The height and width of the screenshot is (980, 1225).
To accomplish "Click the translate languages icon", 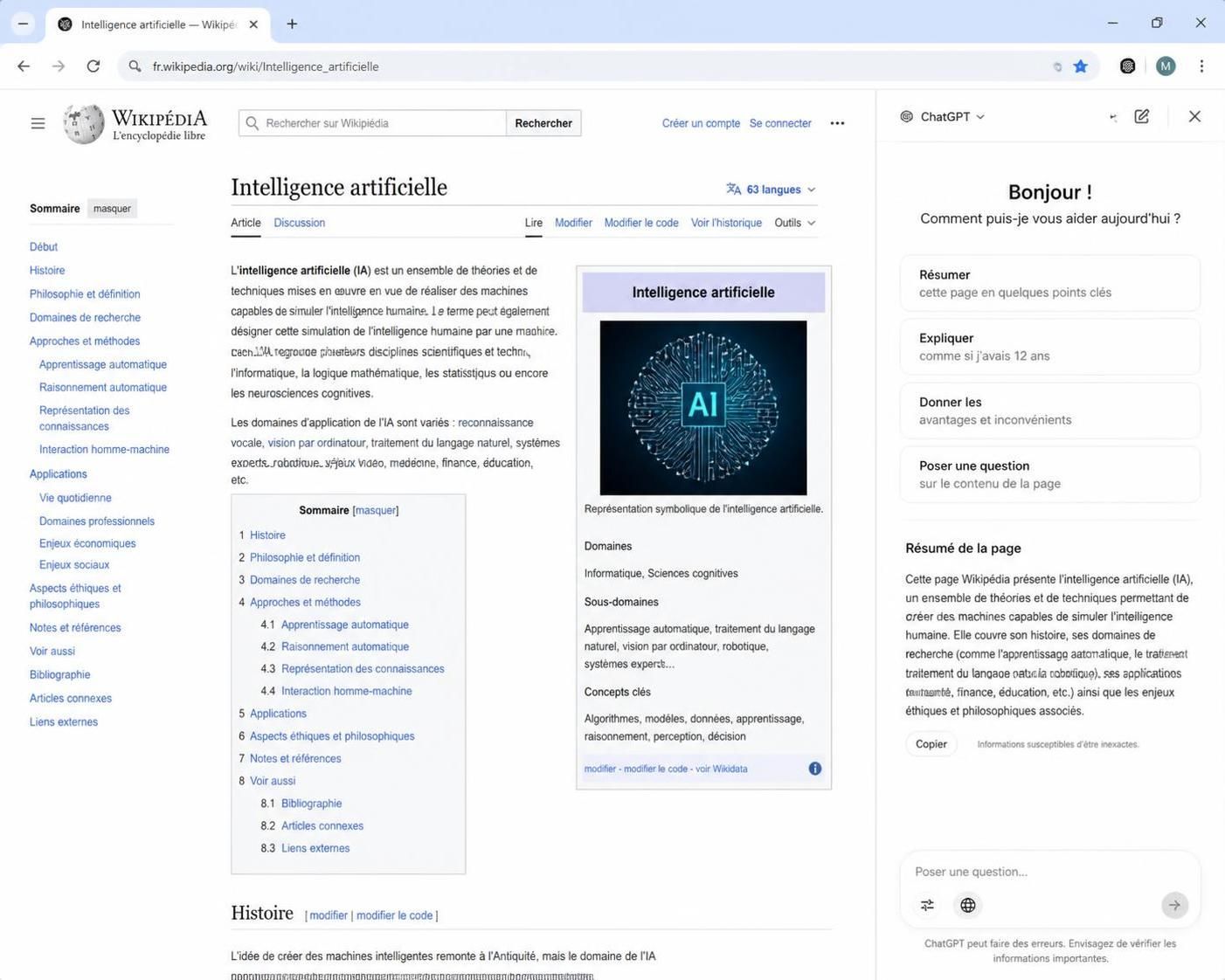I will pyautogui.click(x=733, y=190).
